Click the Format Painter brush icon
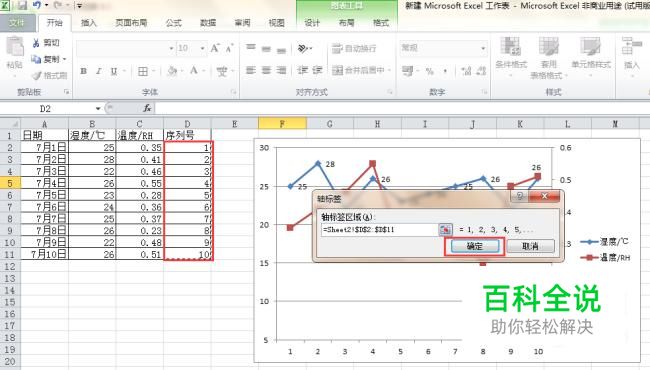The width and height of the screenshot is (650, 370). pos(36,75)
